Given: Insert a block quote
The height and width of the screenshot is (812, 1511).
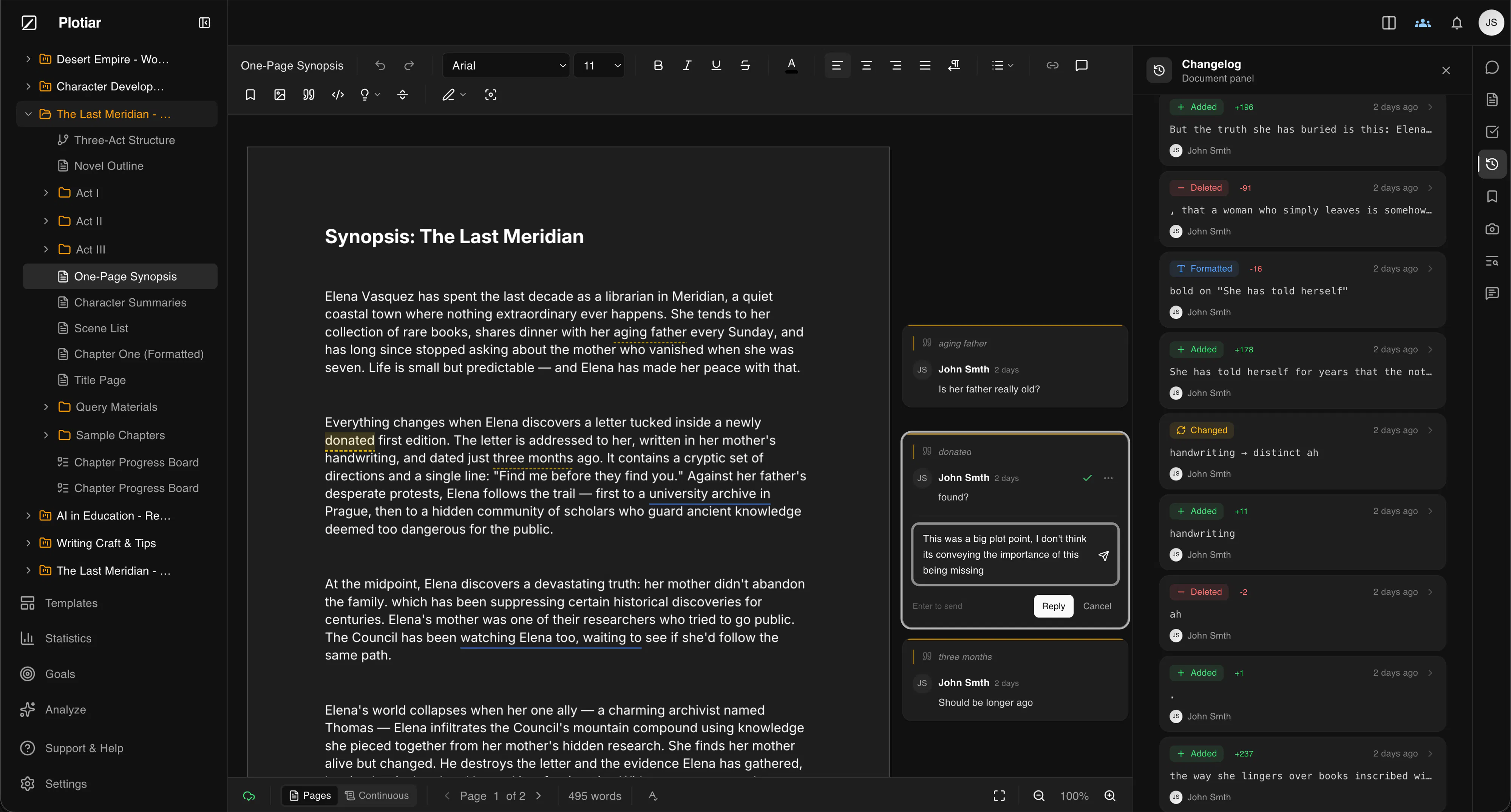Looking at the screenshot, I should [309, 95].
